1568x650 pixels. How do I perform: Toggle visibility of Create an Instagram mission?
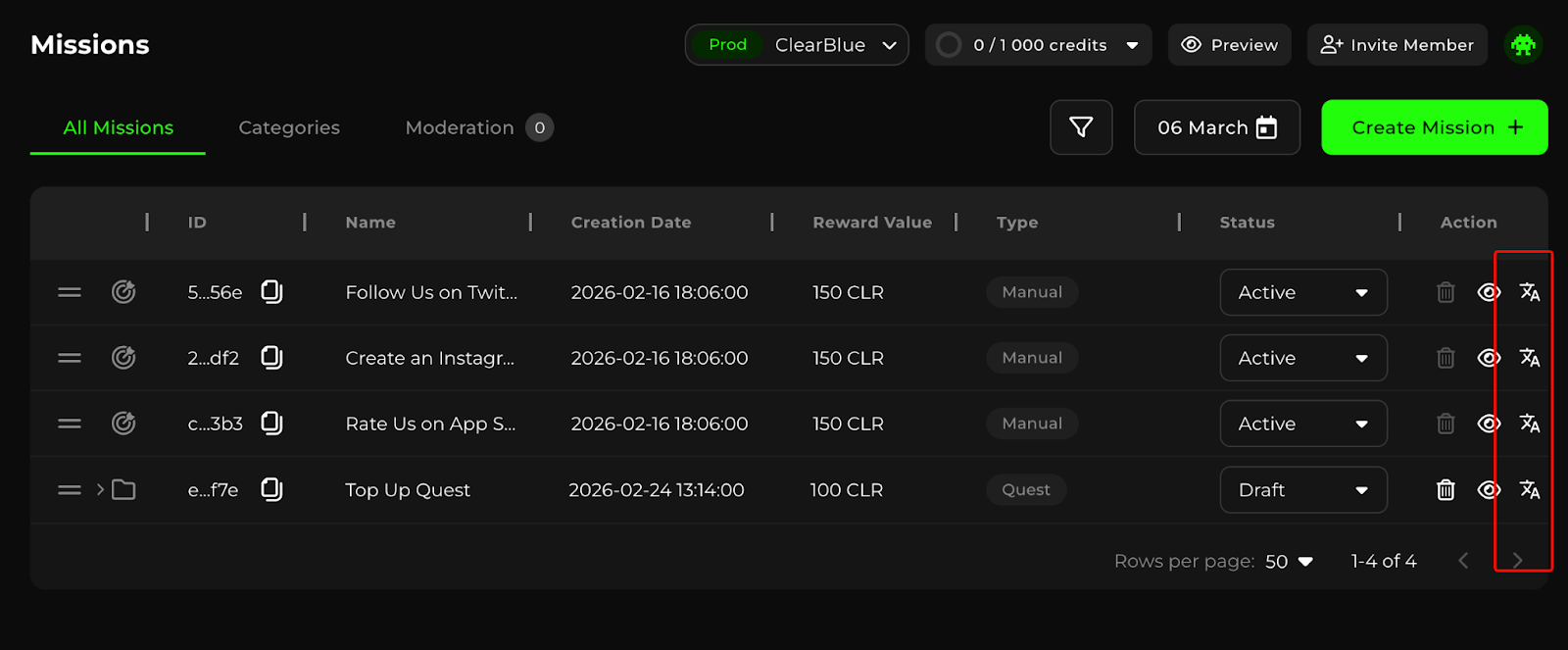pos(1489,358)
